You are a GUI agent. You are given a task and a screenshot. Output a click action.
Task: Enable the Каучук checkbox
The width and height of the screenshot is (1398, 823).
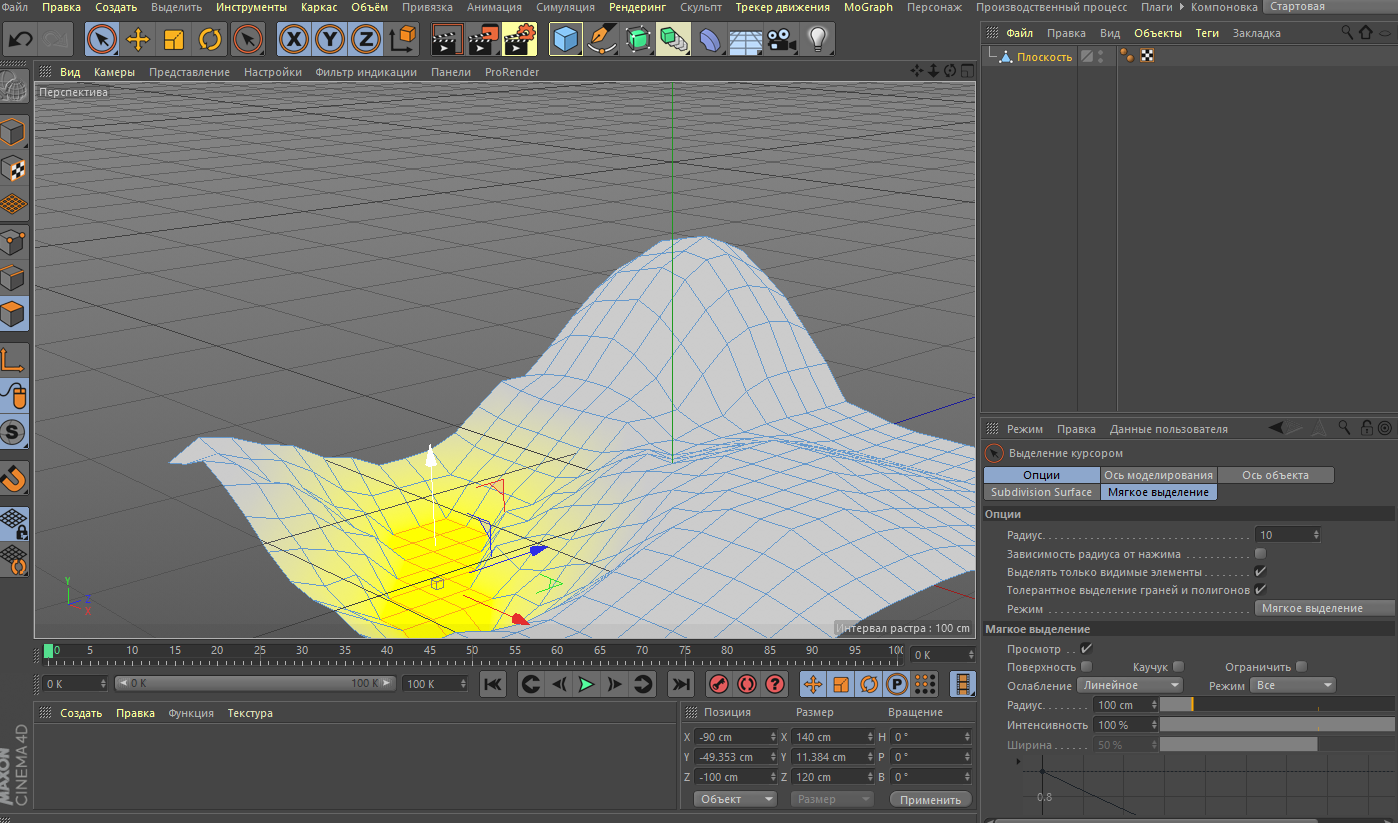coord(1178,666)
